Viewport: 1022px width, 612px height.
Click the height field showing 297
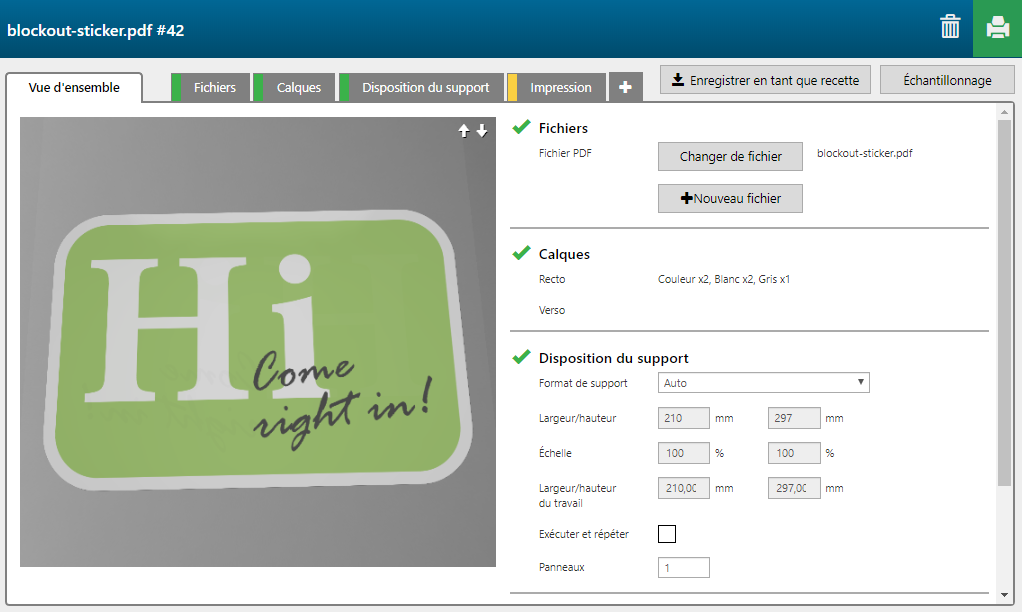(x=794, y=418)
